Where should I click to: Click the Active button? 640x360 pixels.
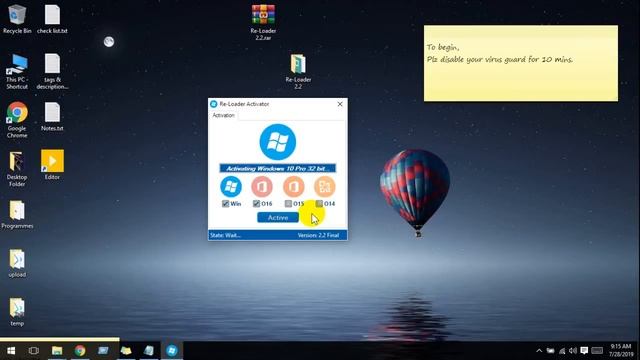click(278, 218)
